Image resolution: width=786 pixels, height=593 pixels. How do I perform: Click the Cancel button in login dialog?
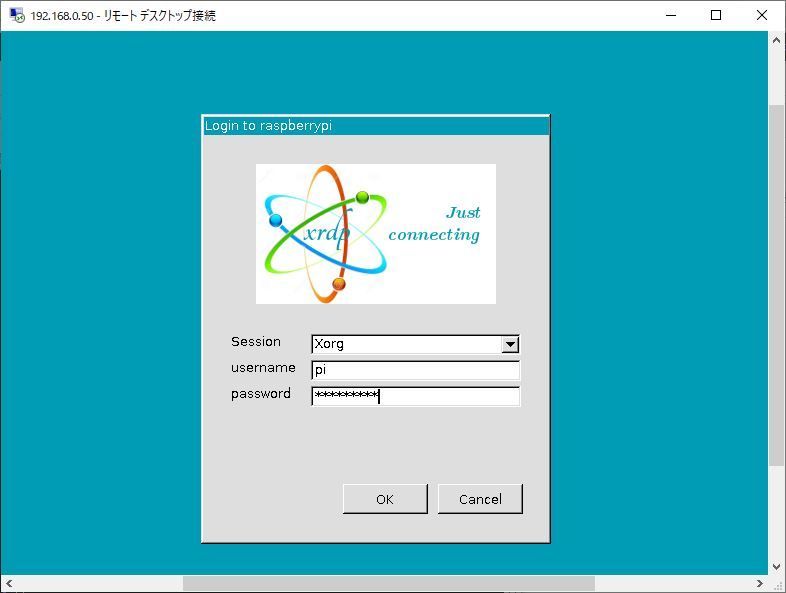tap(480, 499)
